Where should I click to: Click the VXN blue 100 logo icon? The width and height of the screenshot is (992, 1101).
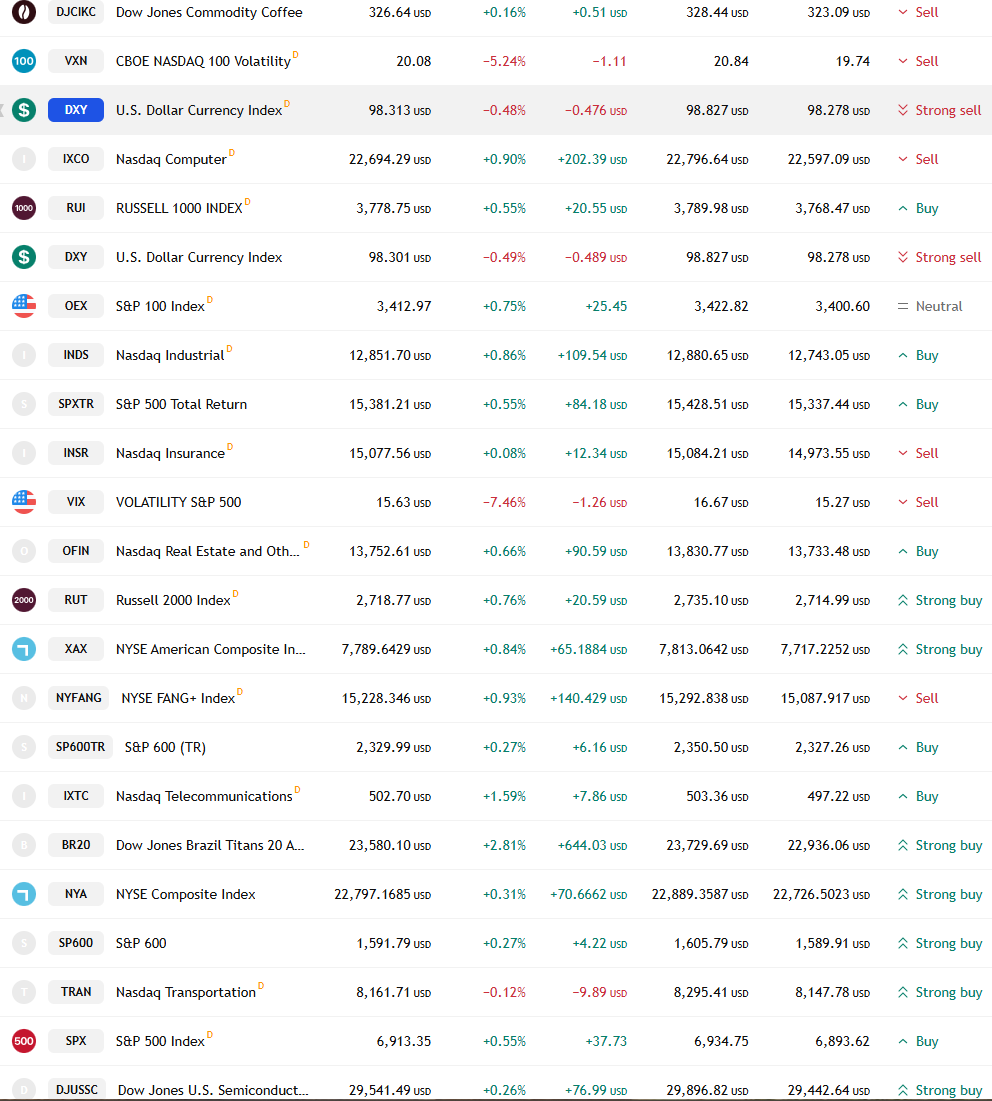(x=24, y=61)
